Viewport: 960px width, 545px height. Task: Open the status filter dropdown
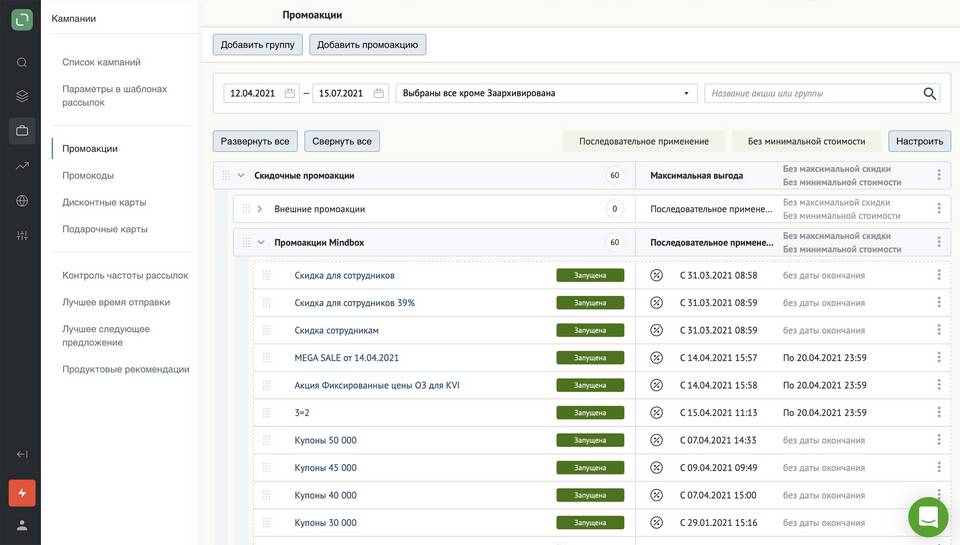(546, 93)
